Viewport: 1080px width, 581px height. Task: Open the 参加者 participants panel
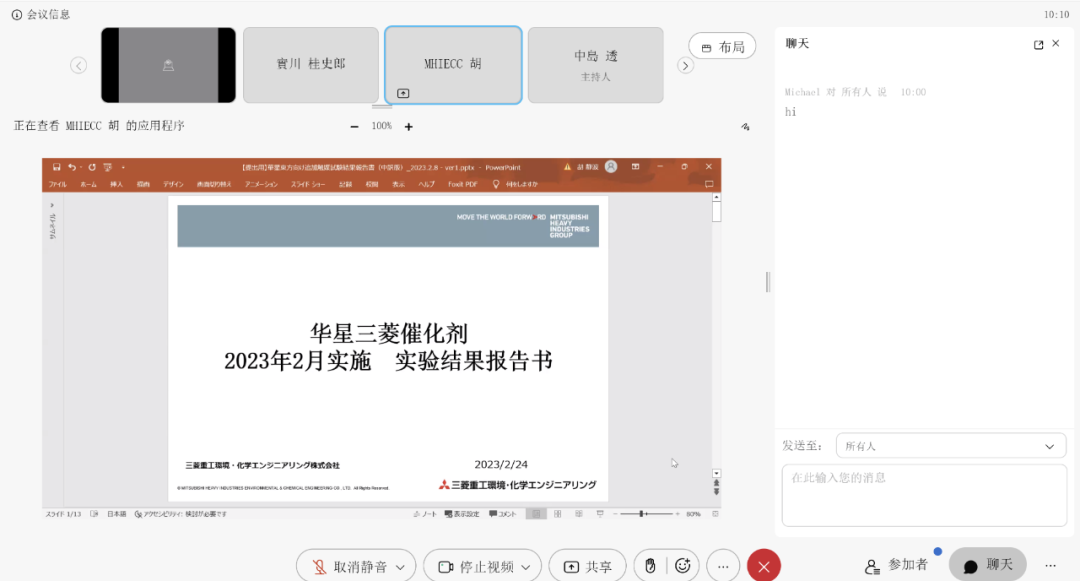(898, 565)
